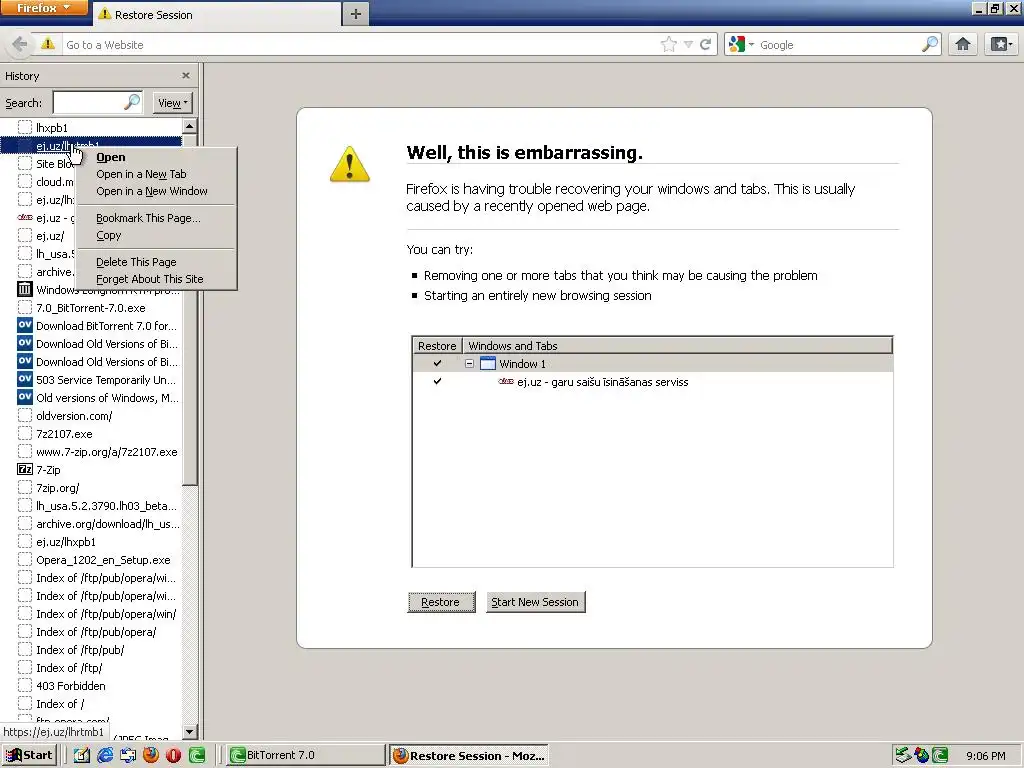Select Index of /ftp/pub/opera/win/ entry
This screenshot has width=1024, height=768.
91,614
